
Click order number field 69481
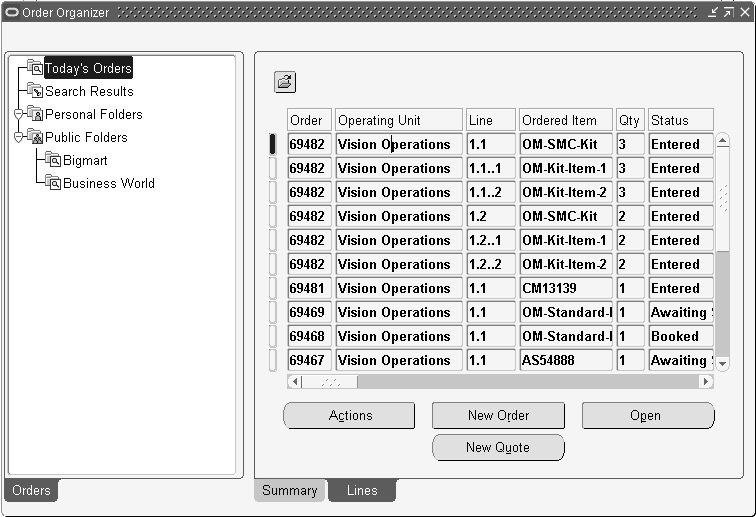click(x=309, y=288)
